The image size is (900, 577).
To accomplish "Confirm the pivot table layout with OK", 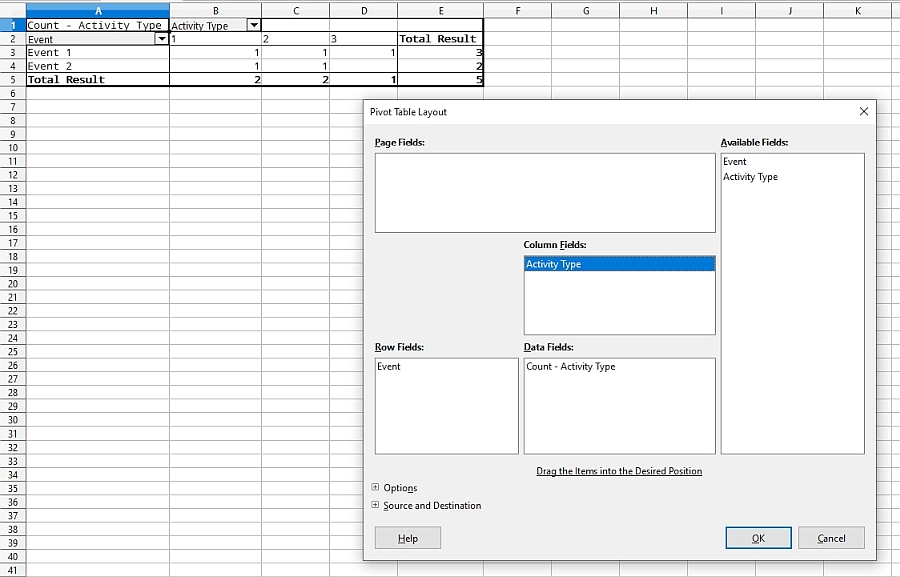I will pyautogui.click(x=758, y=537).
